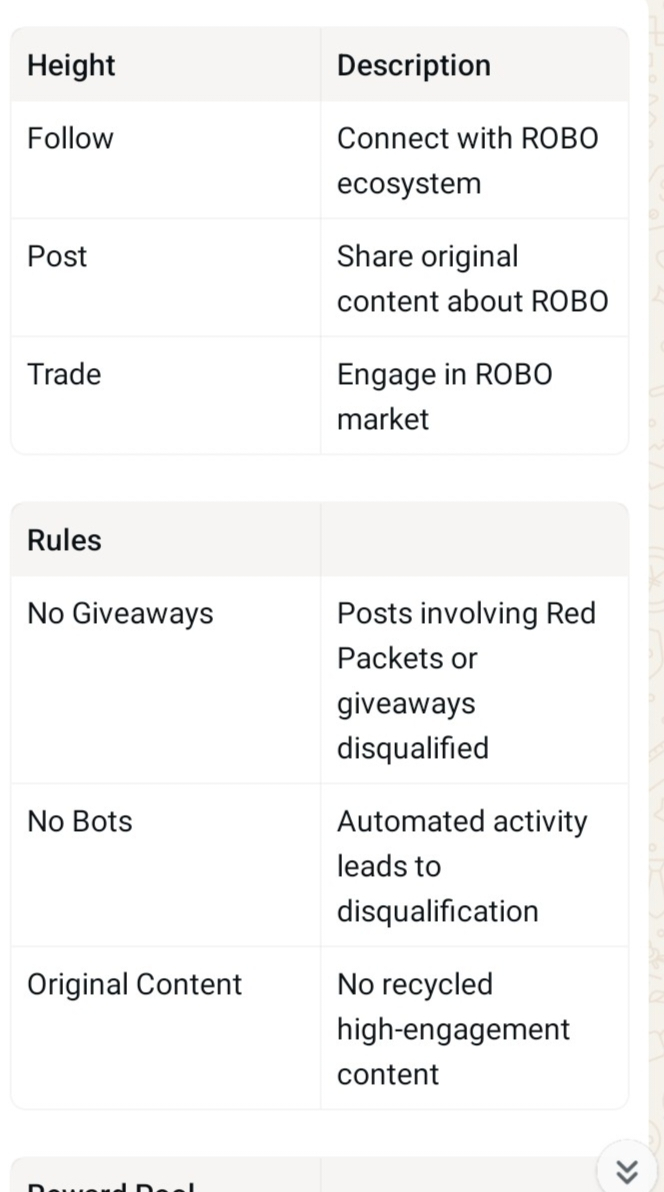Click the partially visible Reward Pool header
Viewport: 664px width, 1192px height.
coord(111,1184)
